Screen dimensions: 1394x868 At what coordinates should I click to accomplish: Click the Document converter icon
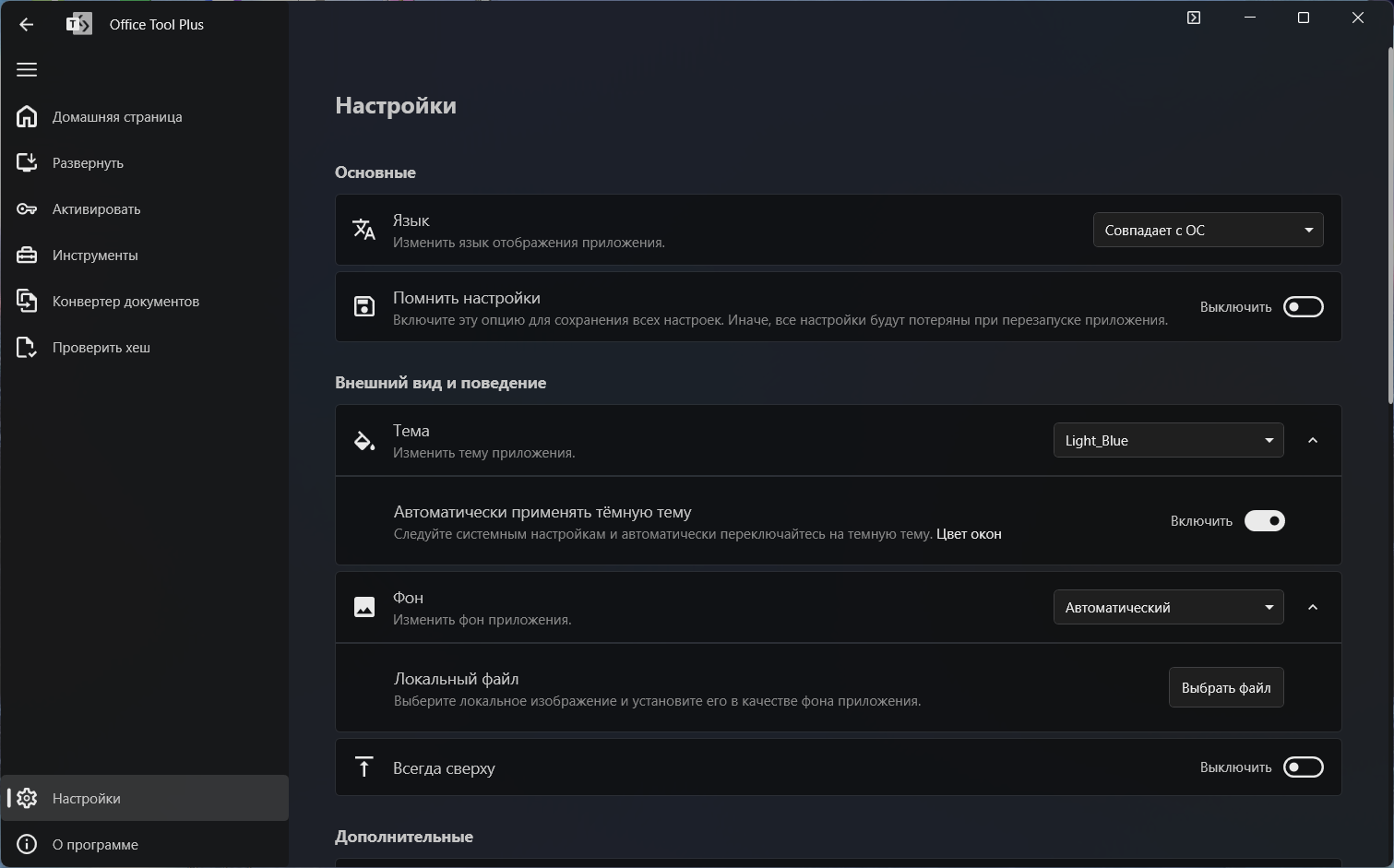[x=27, y=302]
